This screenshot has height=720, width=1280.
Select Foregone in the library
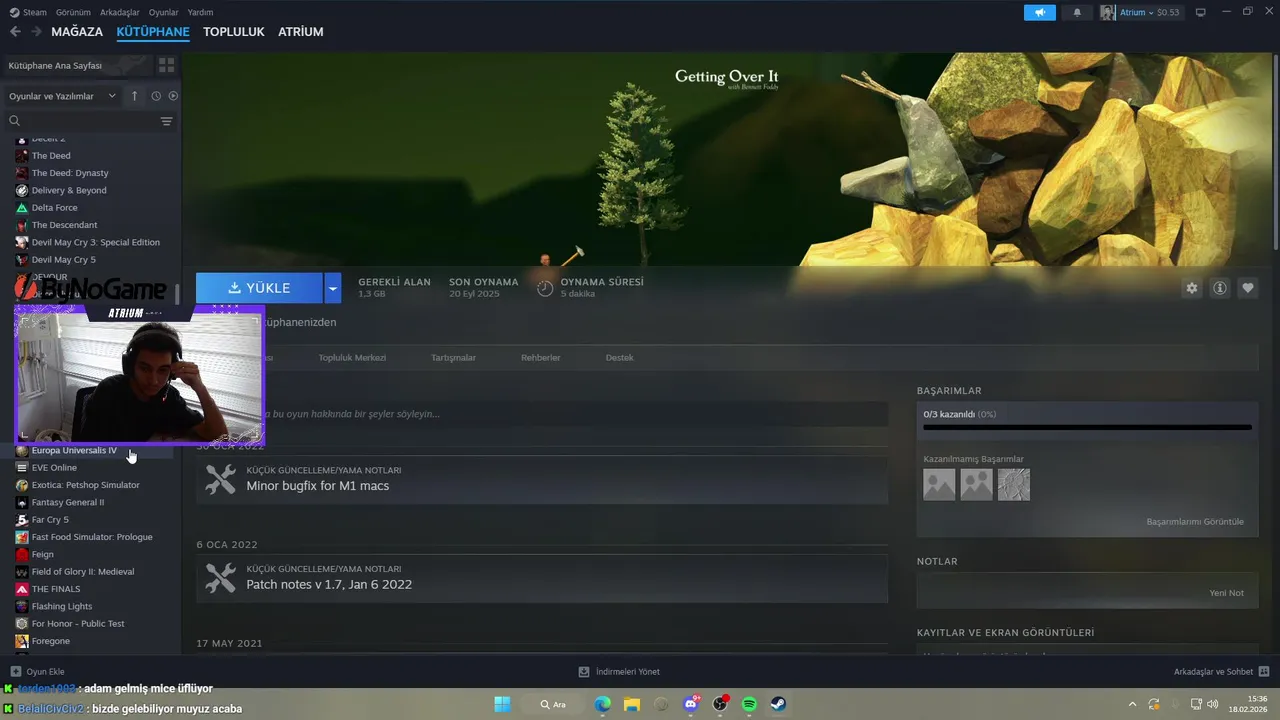[x=50, y=641]
